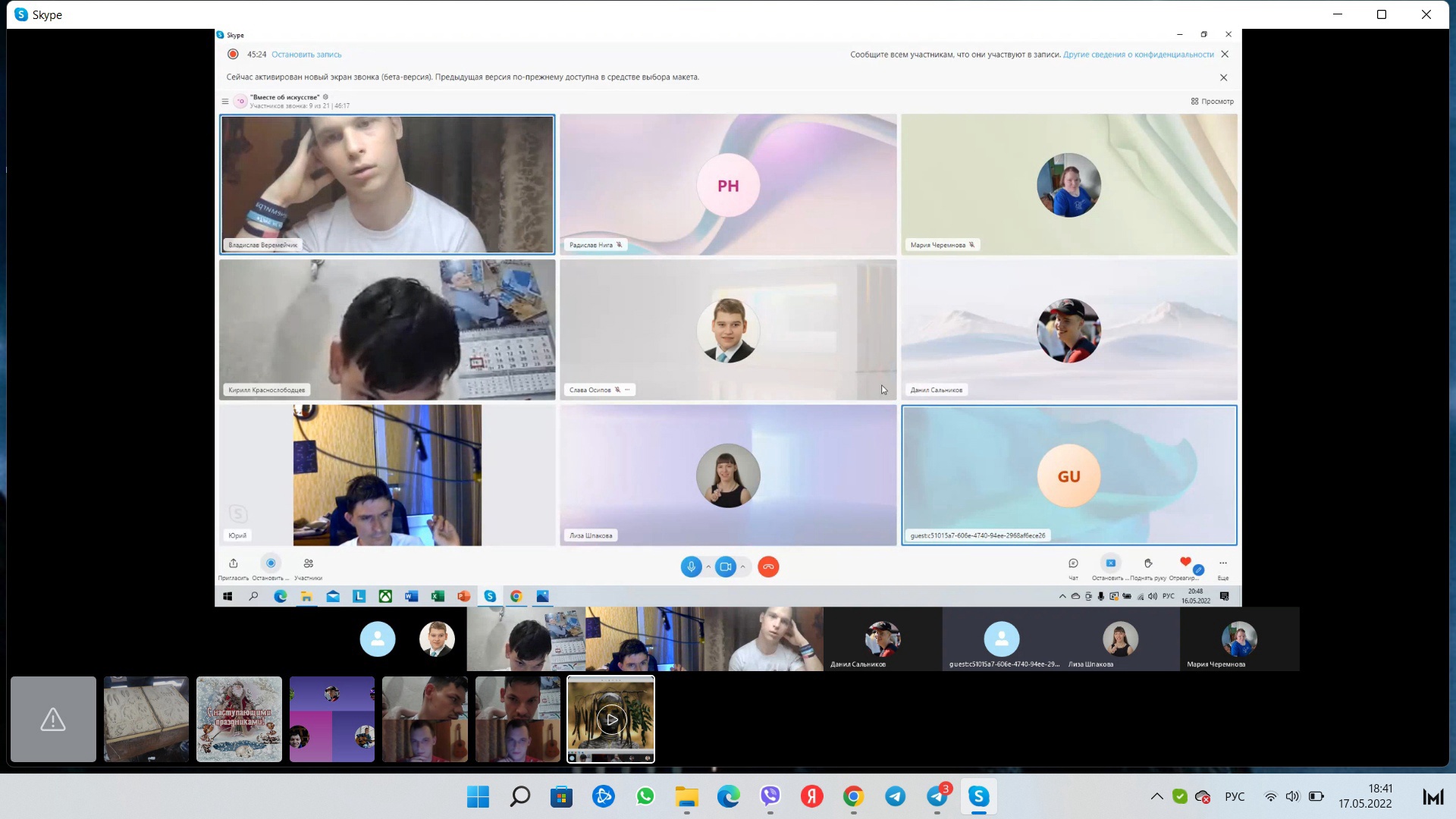1456x819 pixels.
Task: Open Telegram from the Windows taskbar
Action: coord(896,796)
